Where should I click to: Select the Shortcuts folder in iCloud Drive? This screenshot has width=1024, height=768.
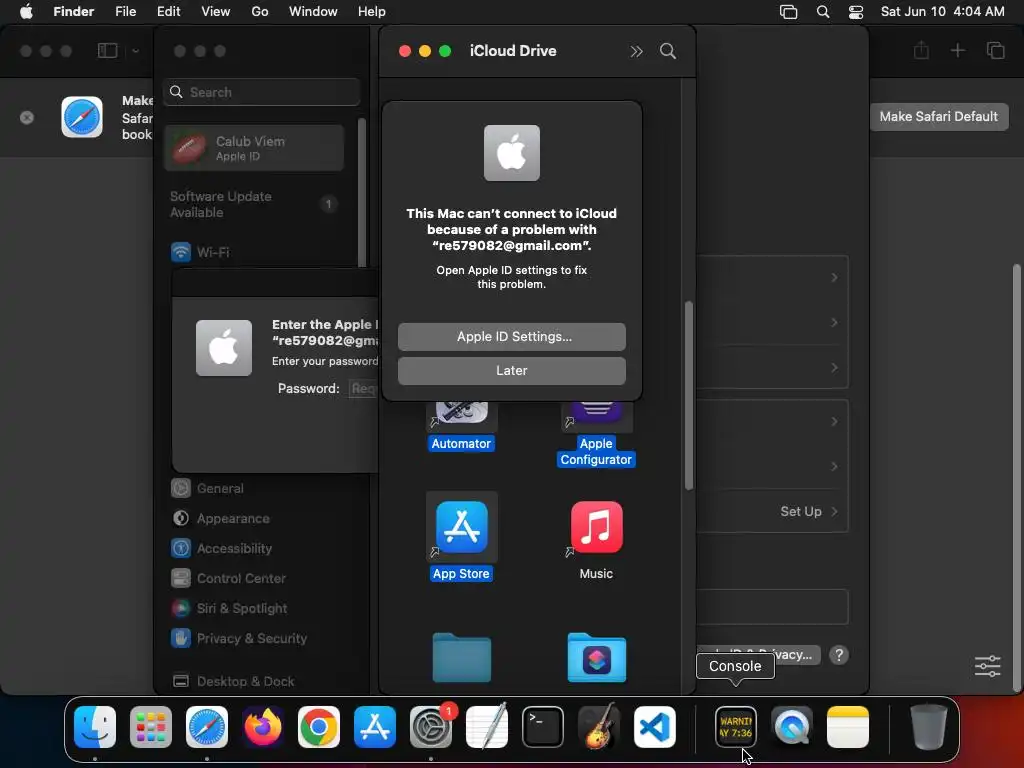click(596, 658)
